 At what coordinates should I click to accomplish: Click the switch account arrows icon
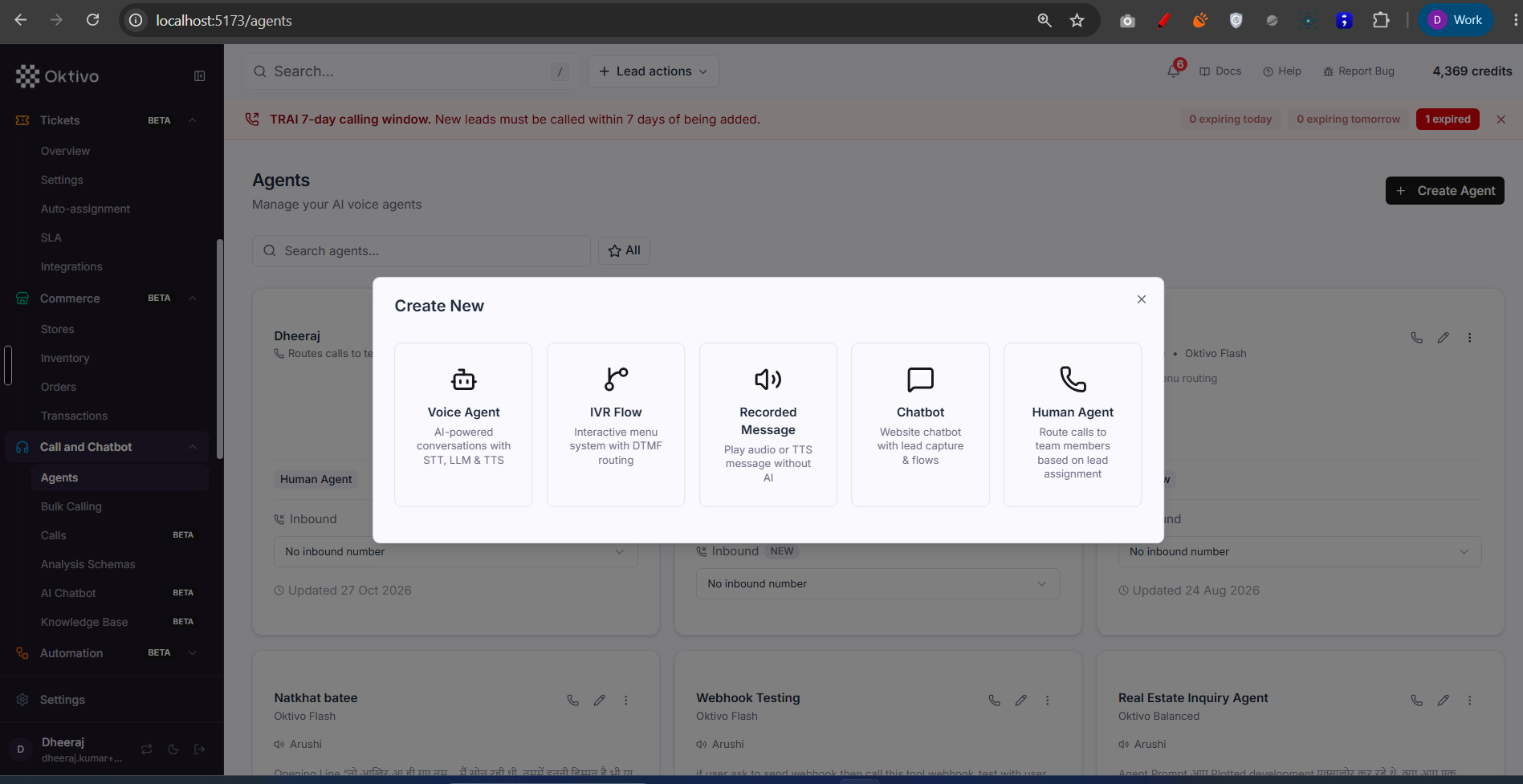point(146,749)
